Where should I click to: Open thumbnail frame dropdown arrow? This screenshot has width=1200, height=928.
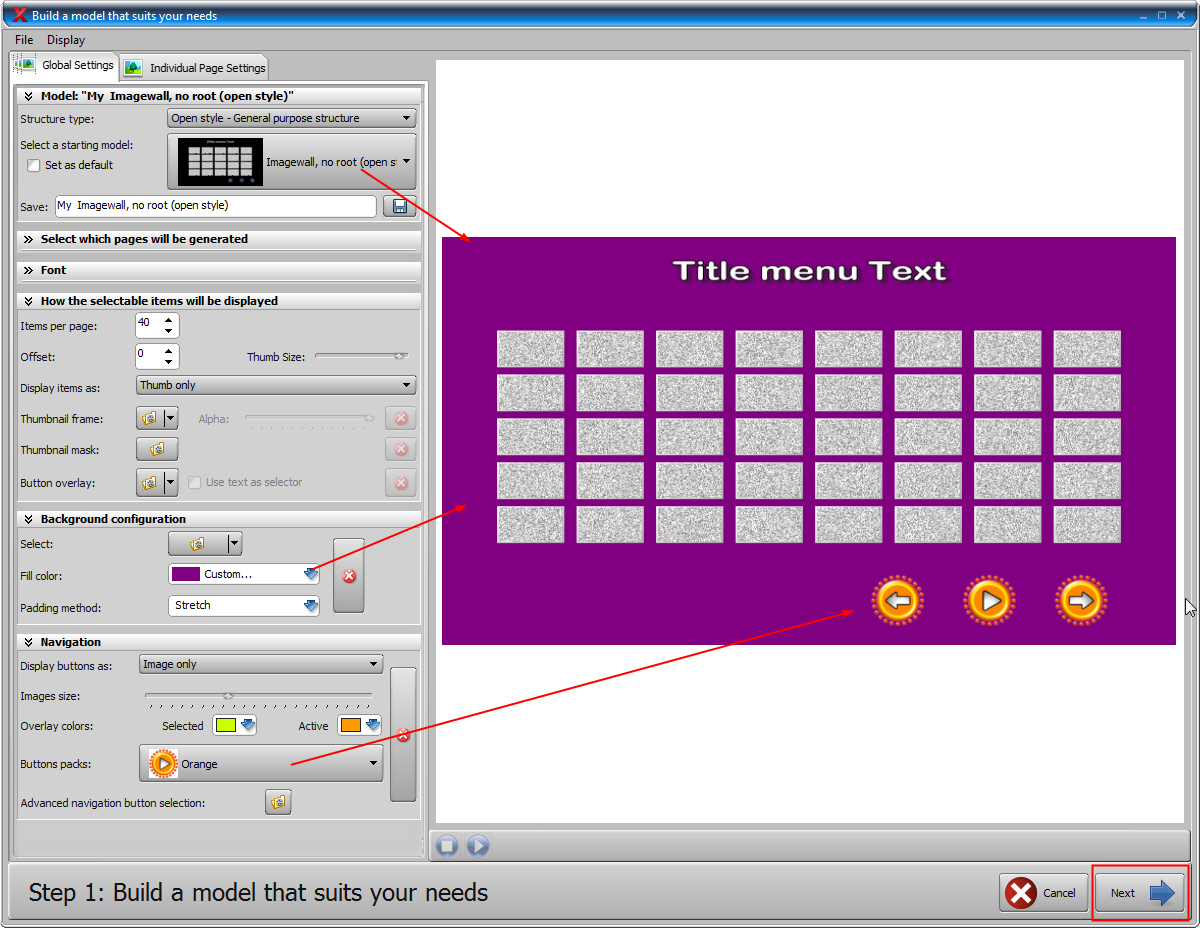(170, 419)
